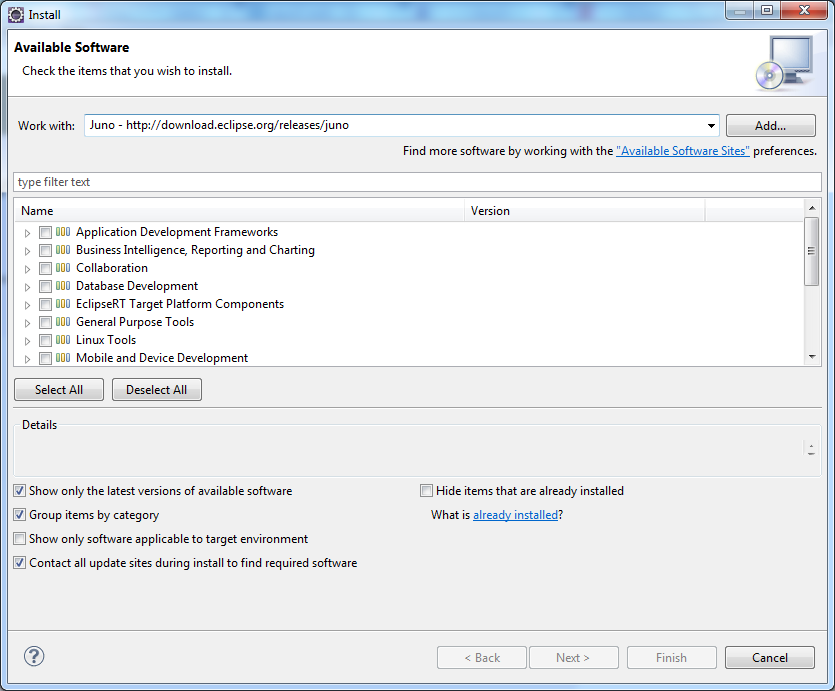Expand the Collaboration category
The image size is (835, 691).
point(27,269)
